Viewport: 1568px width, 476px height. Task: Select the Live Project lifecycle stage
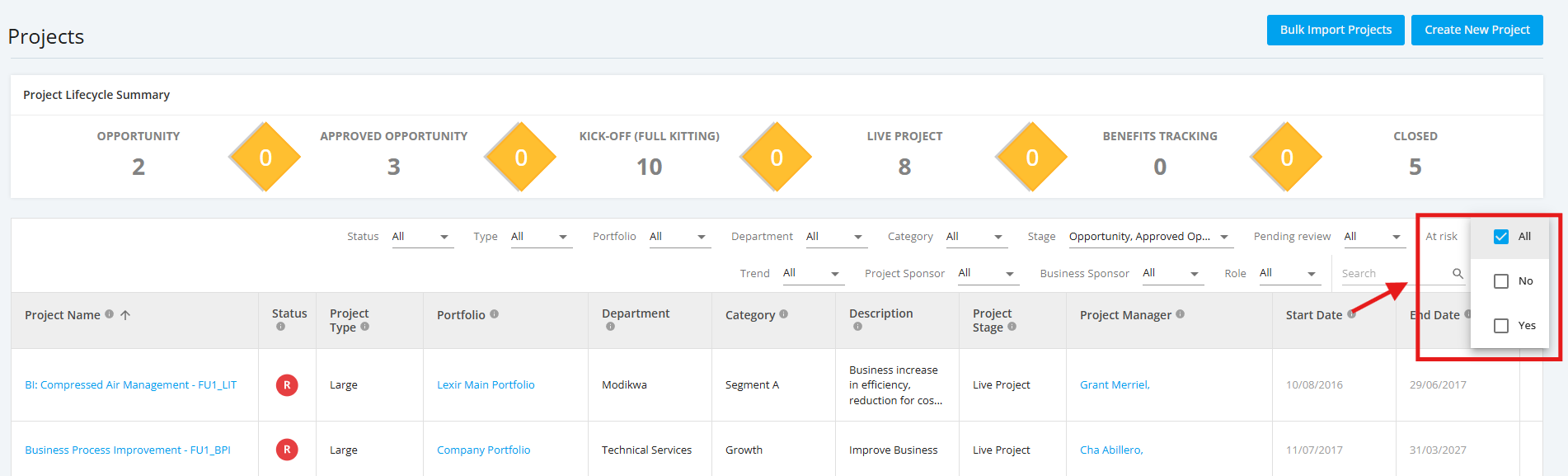tap(904, 154)
